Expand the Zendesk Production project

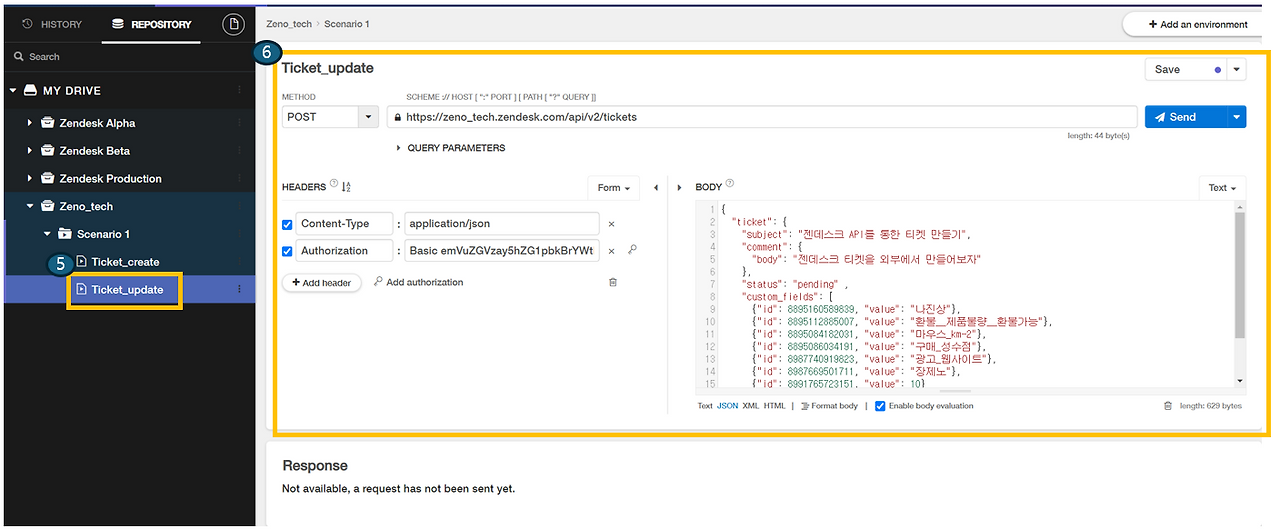tap(30, 179)
